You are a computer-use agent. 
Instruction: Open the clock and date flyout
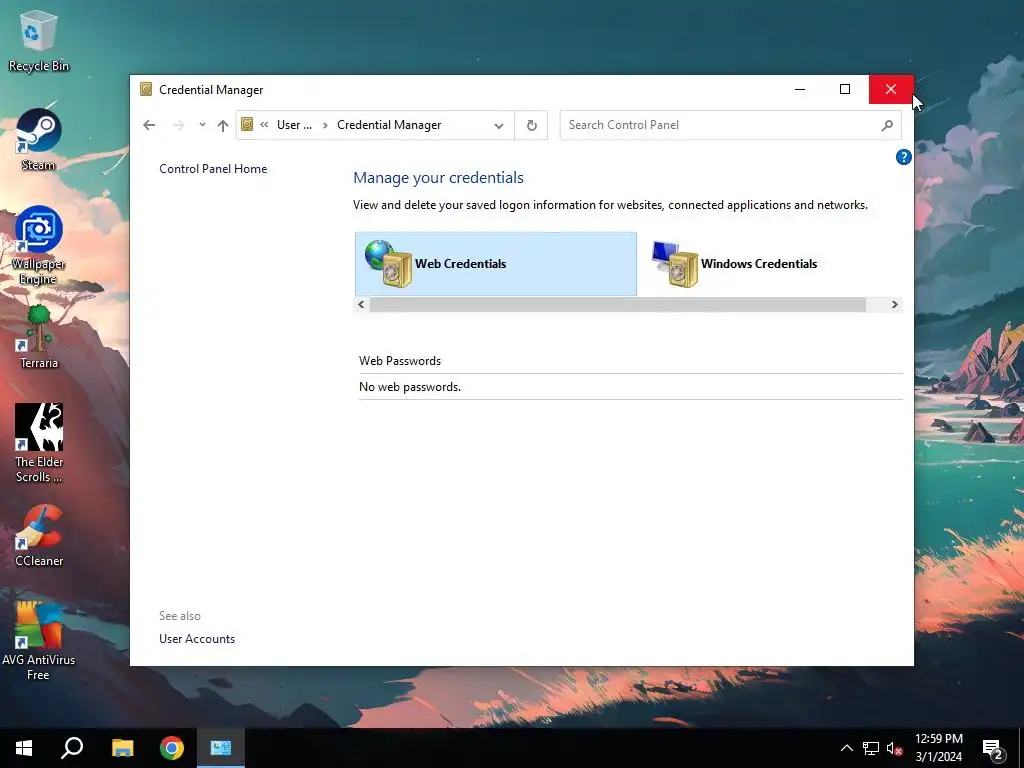tap(938, 748)
